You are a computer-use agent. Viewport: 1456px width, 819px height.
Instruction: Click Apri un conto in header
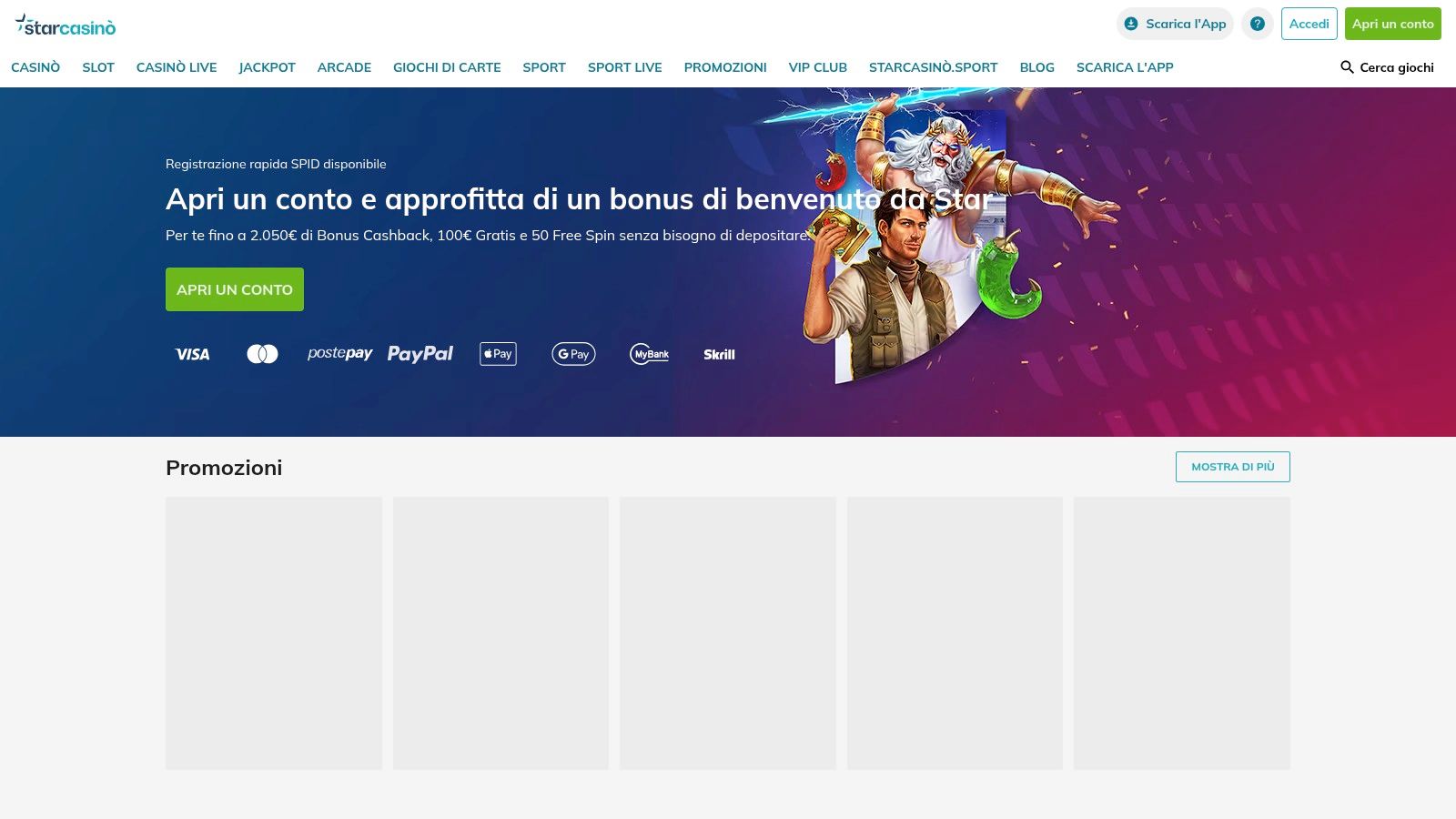1393,24
